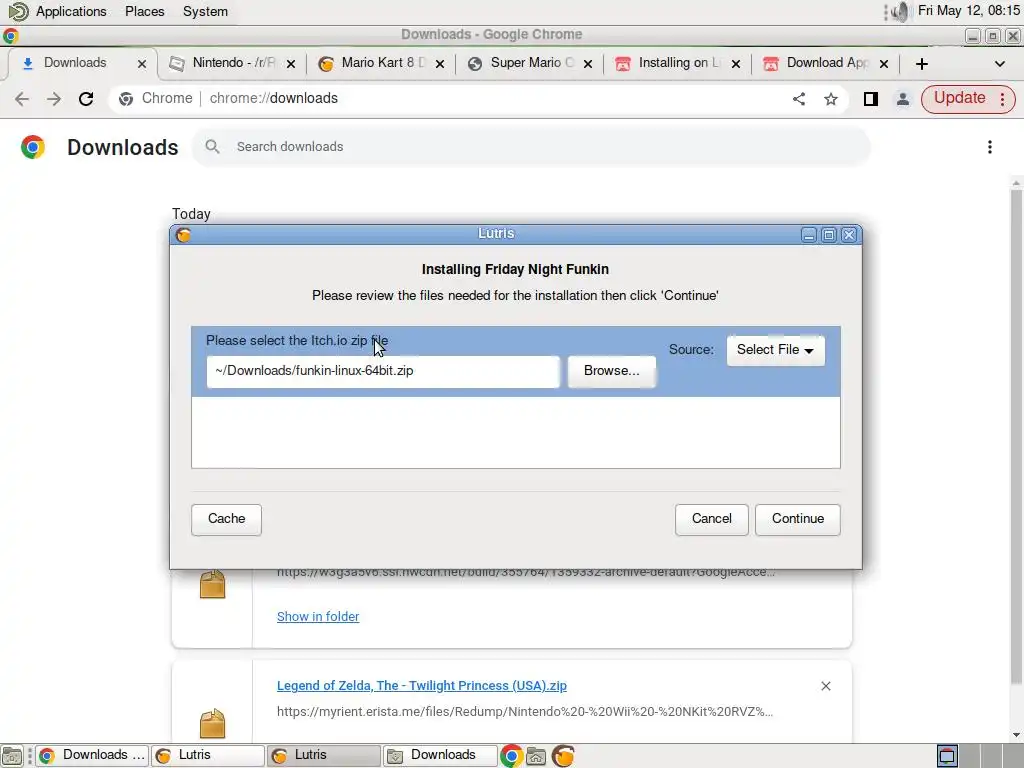
Task: Launch Lutris from bottom panel icon
Action: tap(563, 756)
